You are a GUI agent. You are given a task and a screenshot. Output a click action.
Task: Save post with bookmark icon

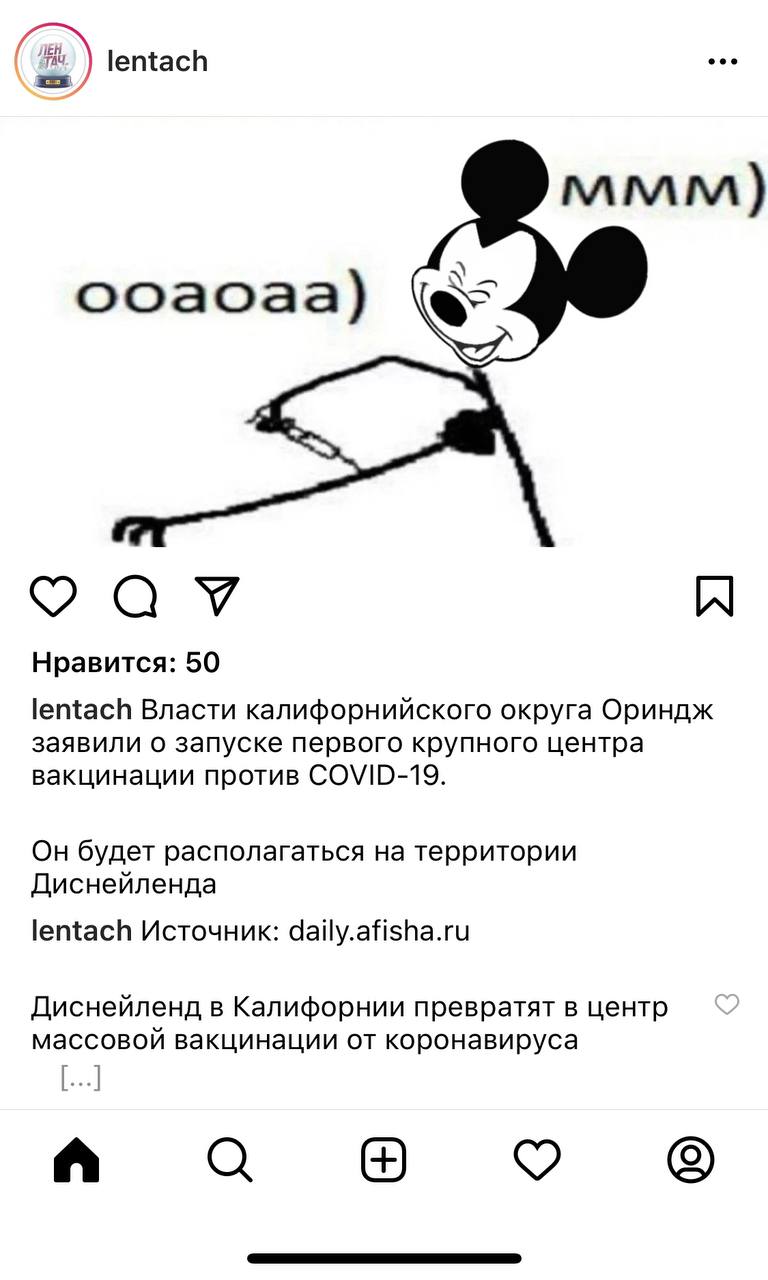714,596
